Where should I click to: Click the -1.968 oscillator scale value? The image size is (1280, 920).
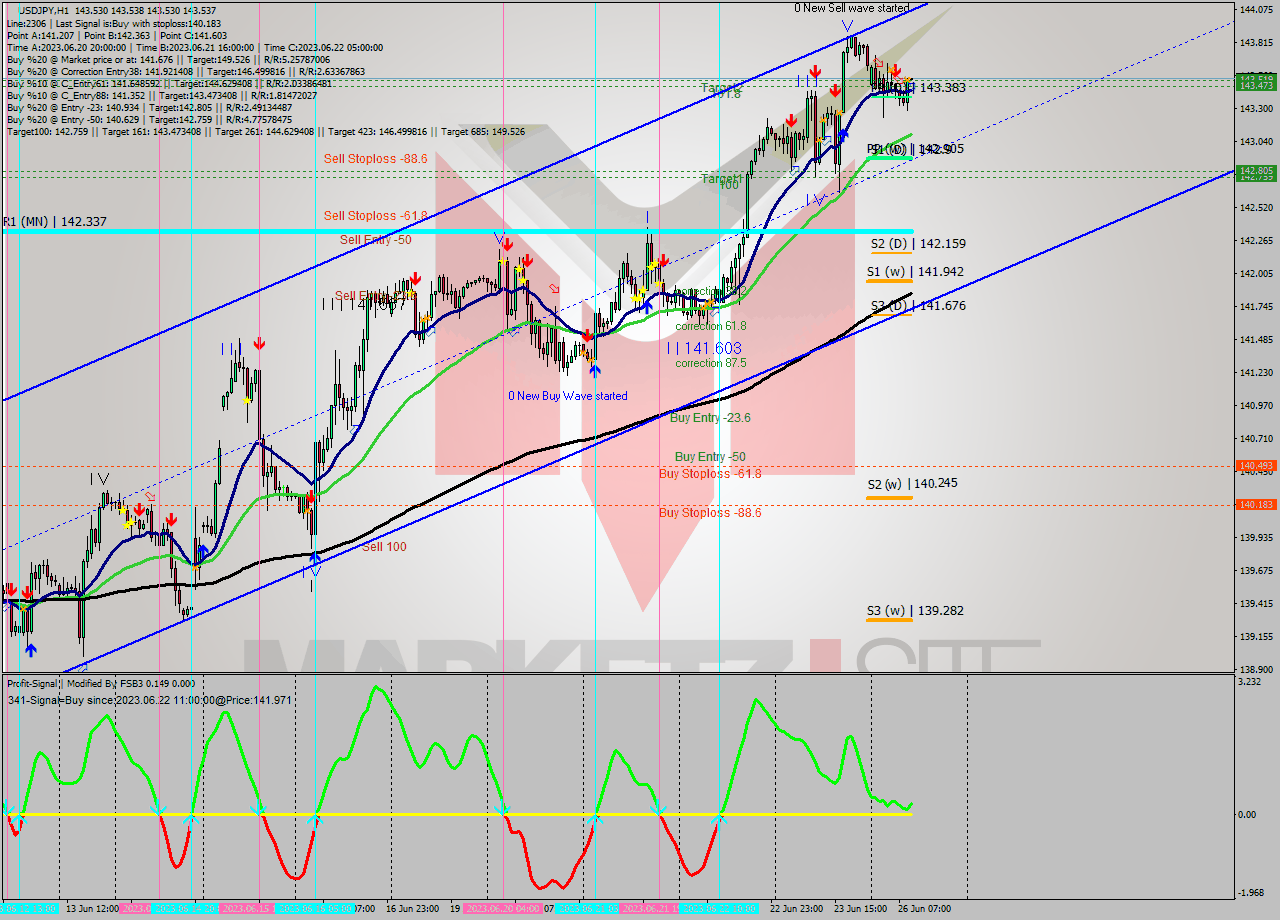(1253, 893)
